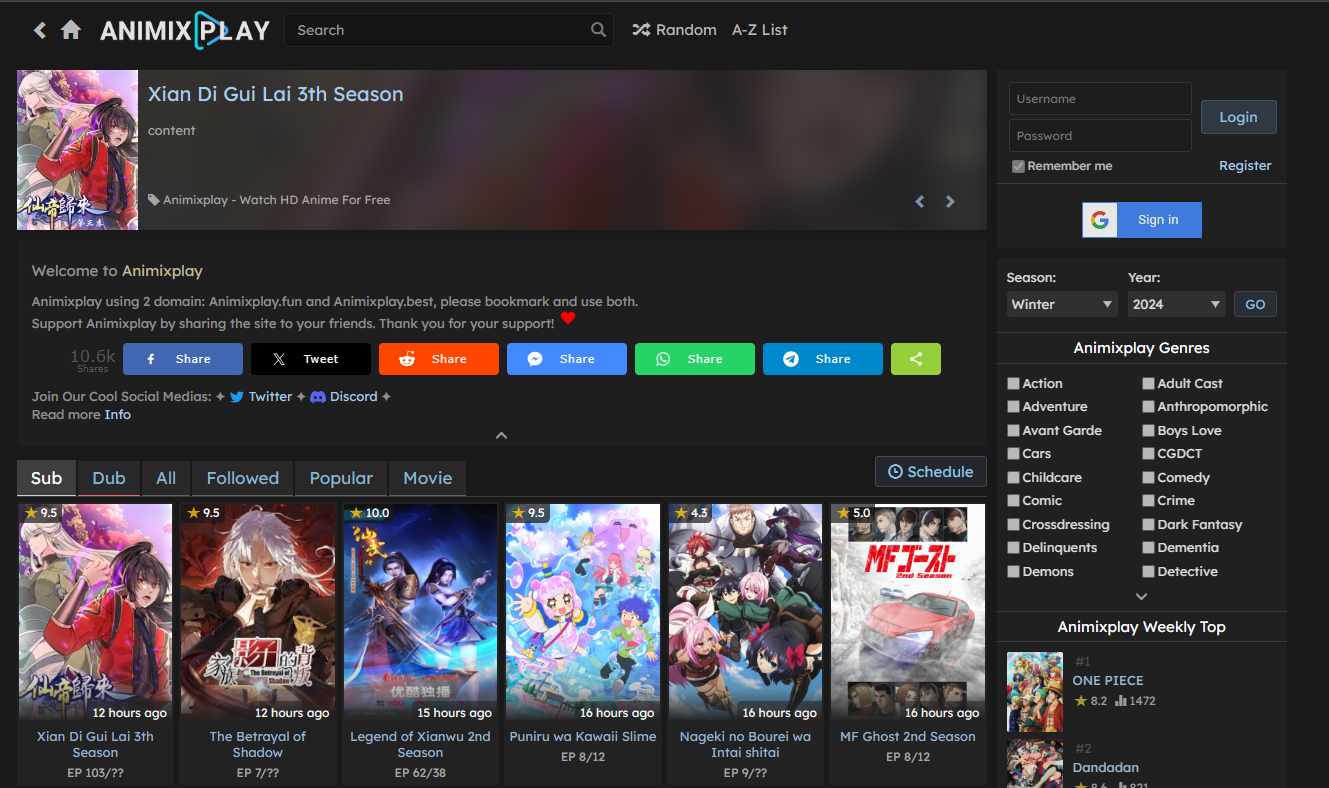Check the Adult Cast genre

tap(1148, 383)
